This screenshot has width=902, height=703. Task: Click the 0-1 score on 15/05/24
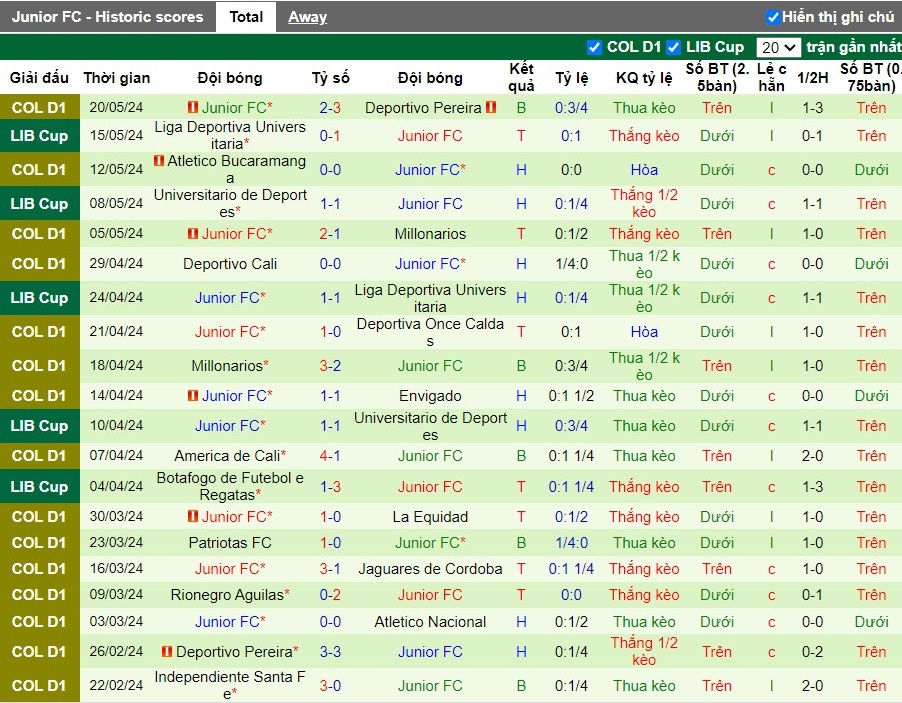pos(330,136)
